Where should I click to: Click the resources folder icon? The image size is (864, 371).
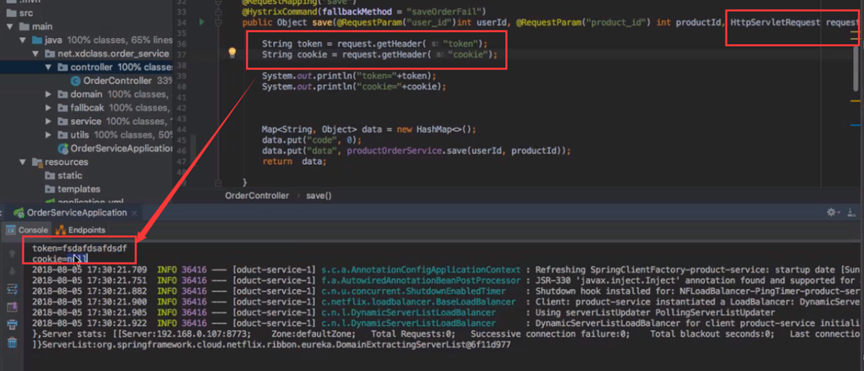click(37, 162)
